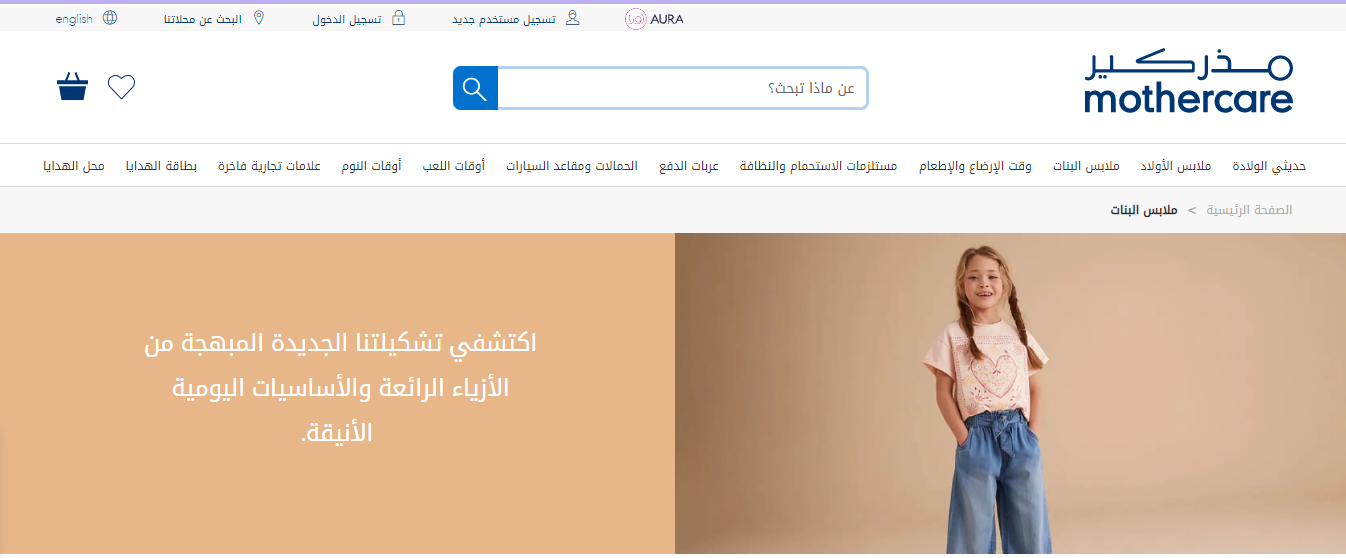The width and height of the screenshot is (1346, 558).
Task: Expand عربات الدفع category menu
Action: [x=689, y=166]
